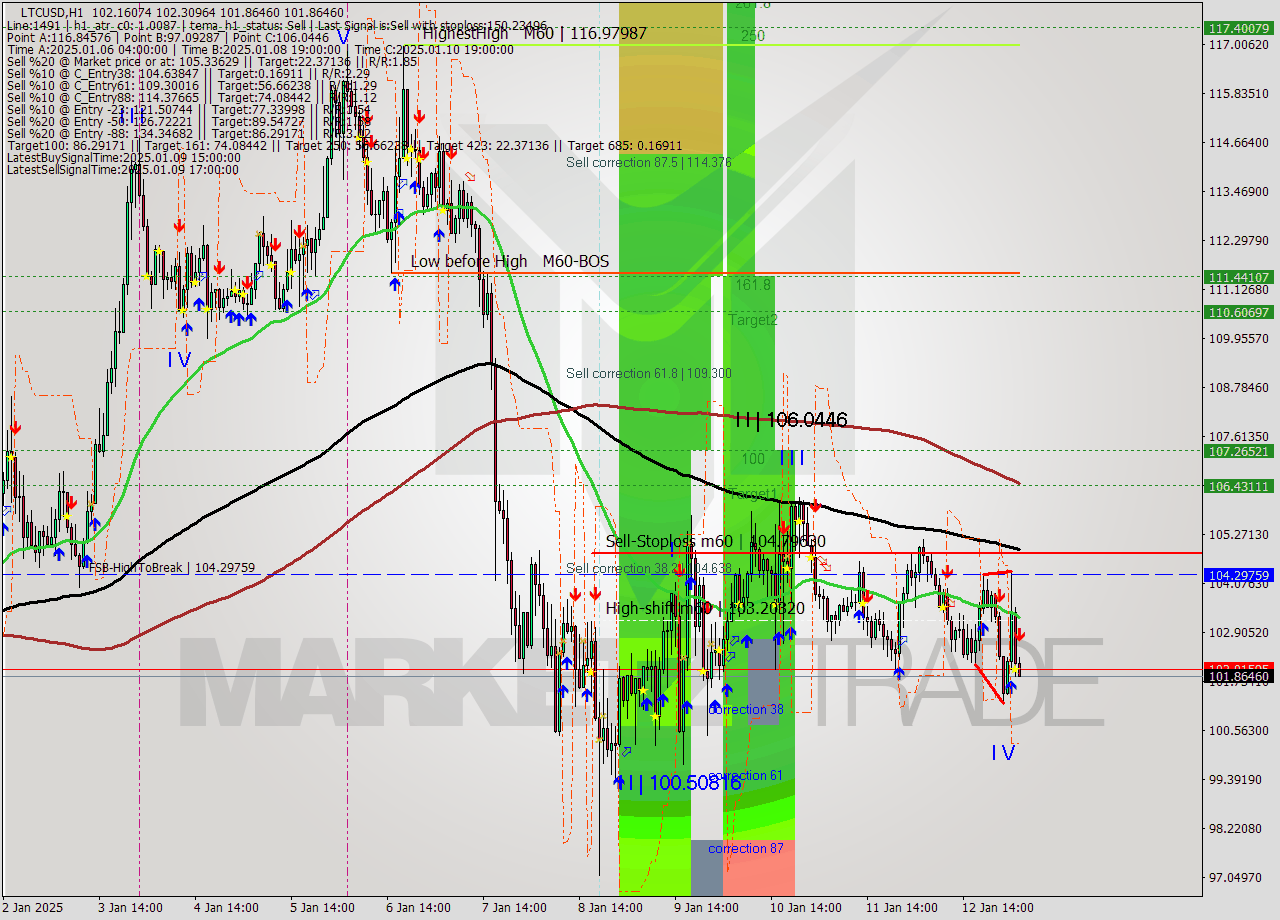Select the green 107.26521 price tag

click(1239, 451)
